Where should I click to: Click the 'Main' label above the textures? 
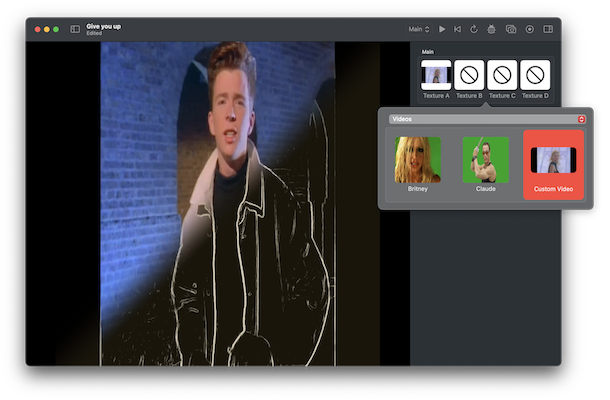pyautogui.click(x=428, y=52)
